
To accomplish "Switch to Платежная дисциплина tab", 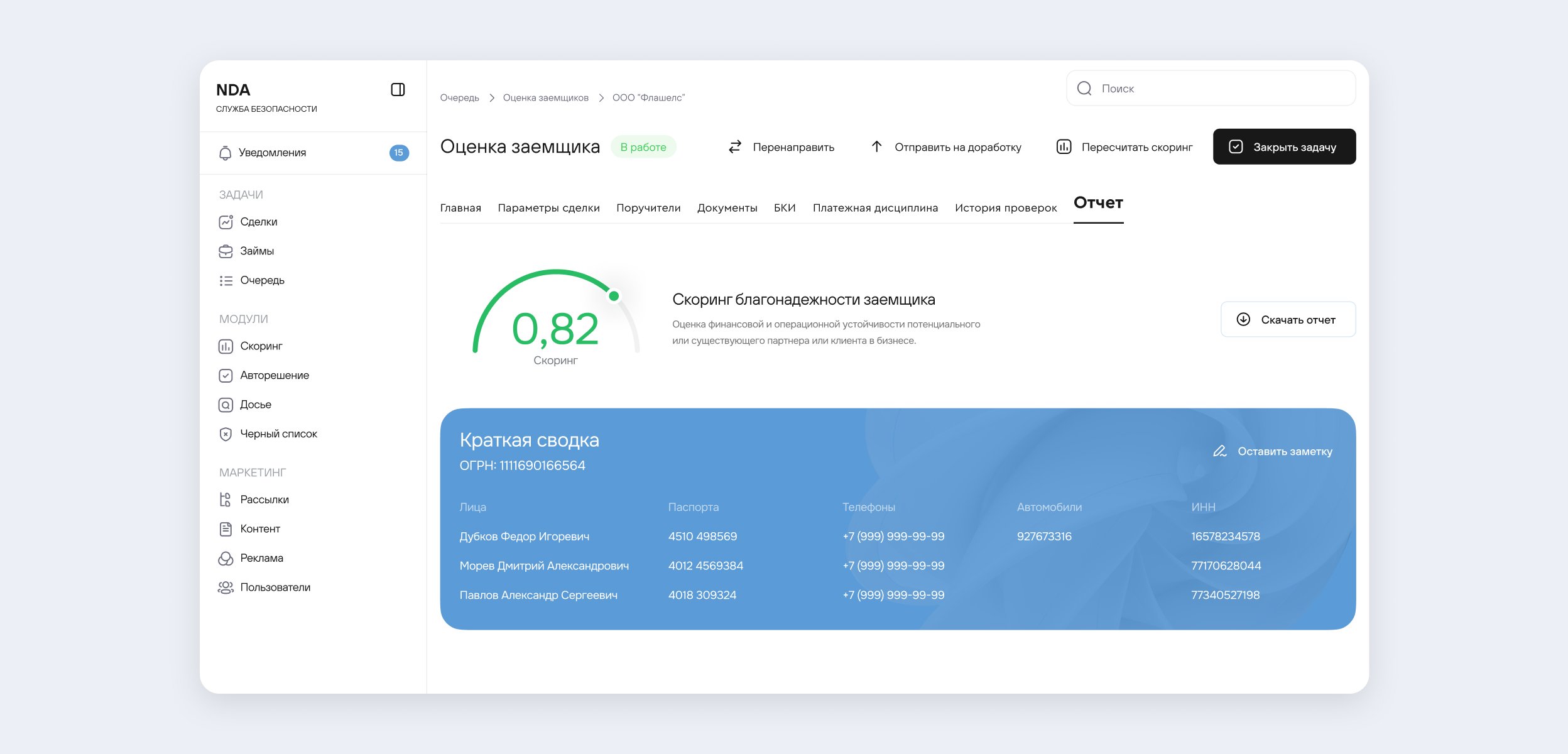I will 875,208.
